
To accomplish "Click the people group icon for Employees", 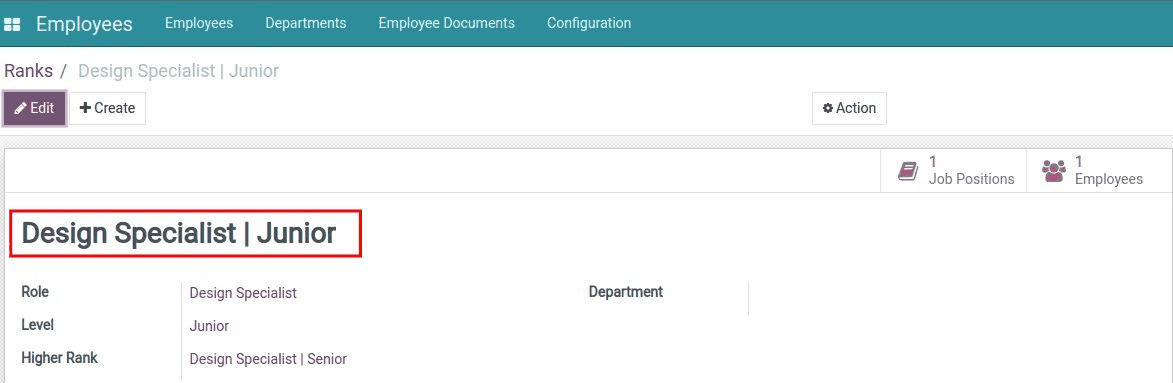I will coord(1053,171).
